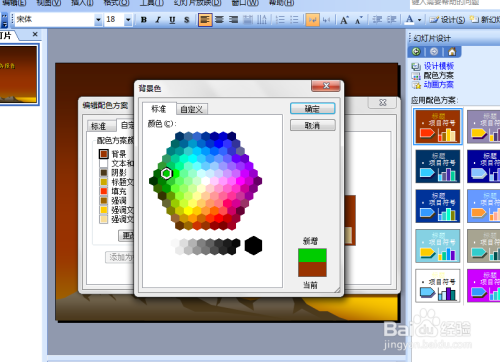Apply distributed text alignment

point(248,20)
